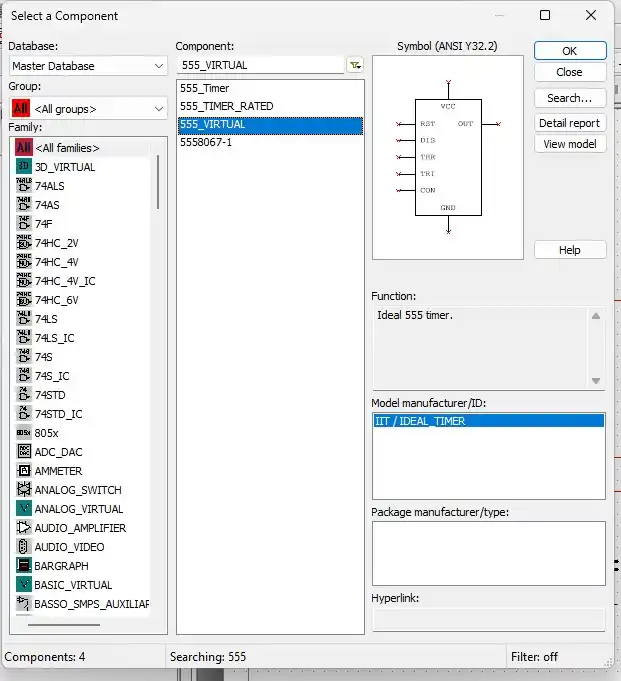The width and height of the screenshot is (621, 681).
Task: Click the 74STD_IC family icon
Action: coord(24,413)
